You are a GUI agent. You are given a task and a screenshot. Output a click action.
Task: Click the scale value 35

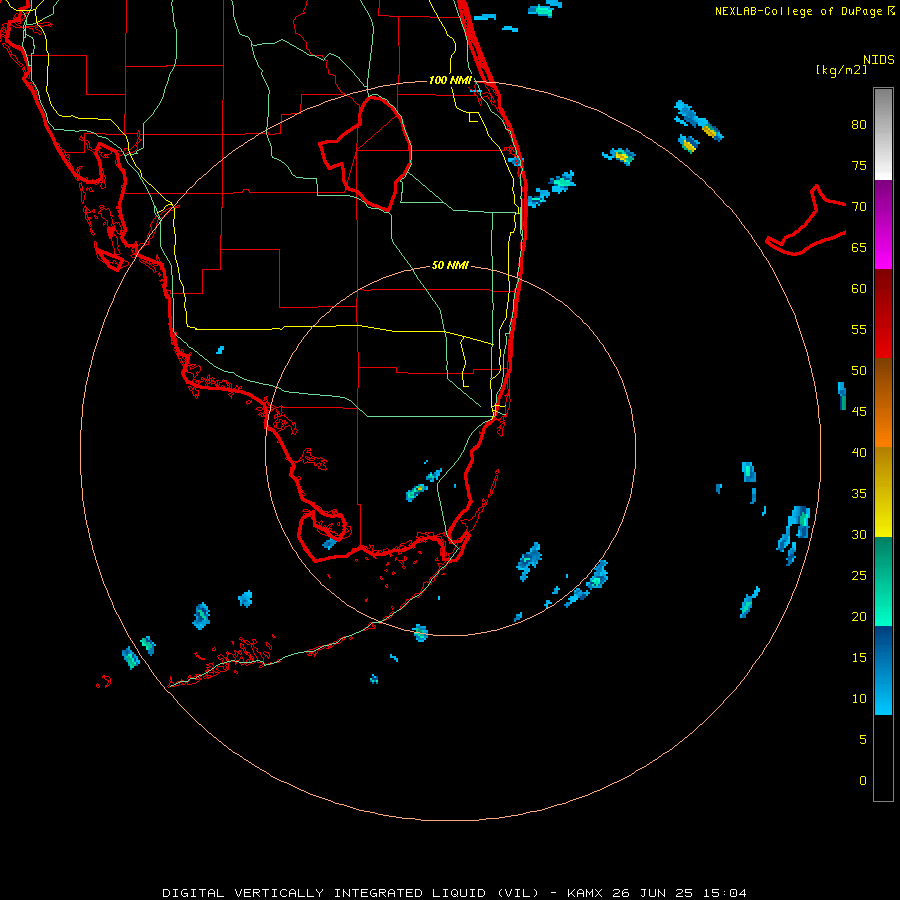tap(859, 494)
